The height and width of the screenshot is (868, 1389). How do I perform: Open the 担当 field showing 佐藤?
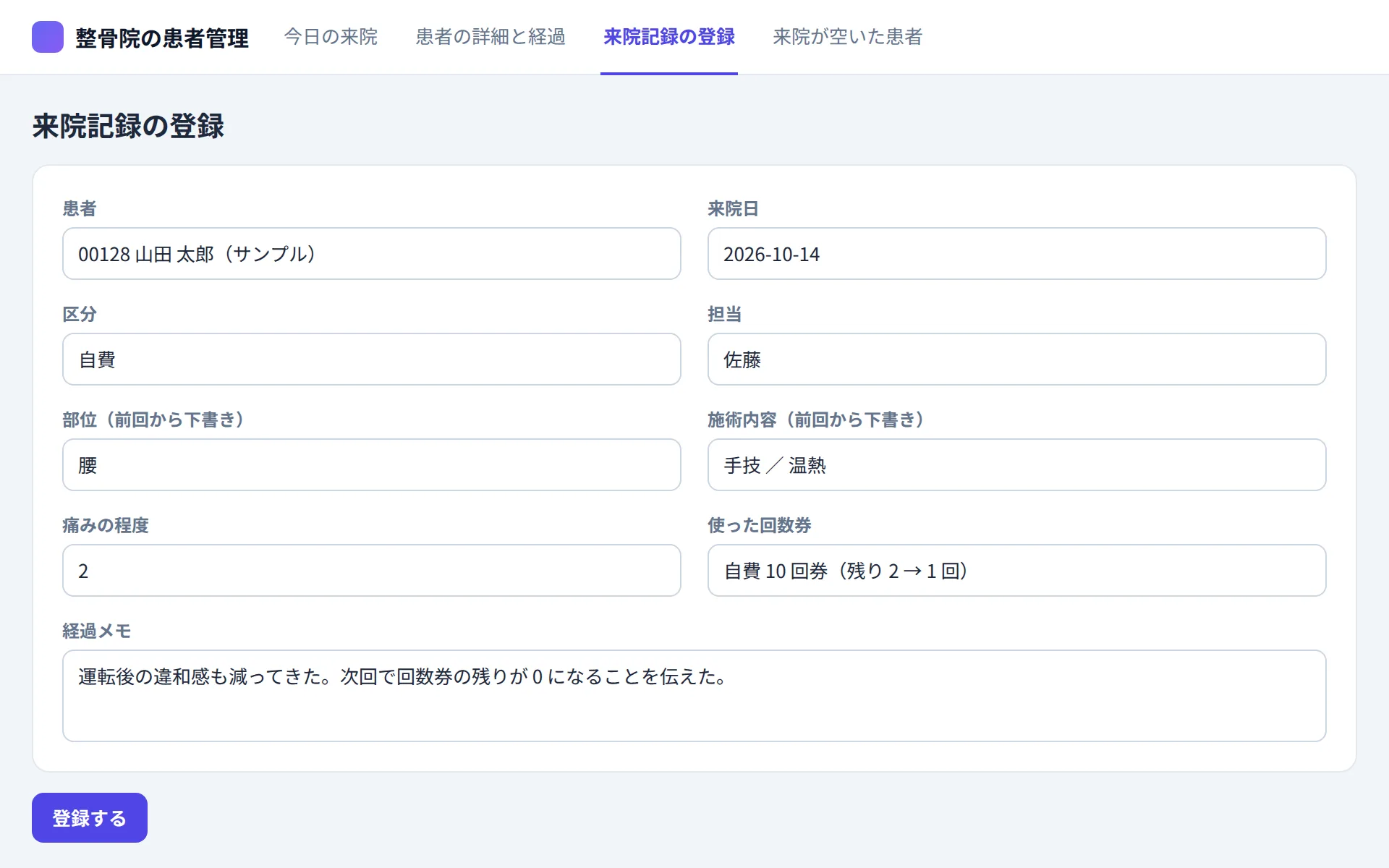pos(1016,359)
